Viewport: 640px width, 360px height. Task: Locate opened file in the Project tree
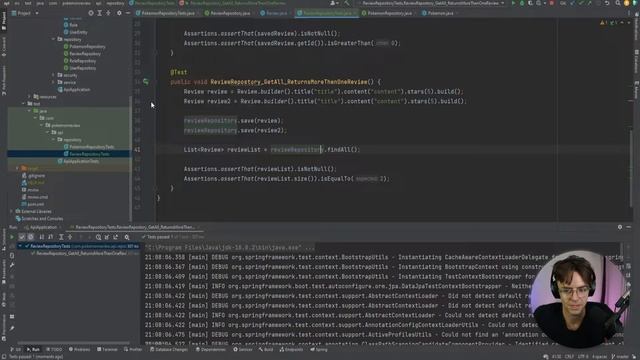tap(91, 13)
